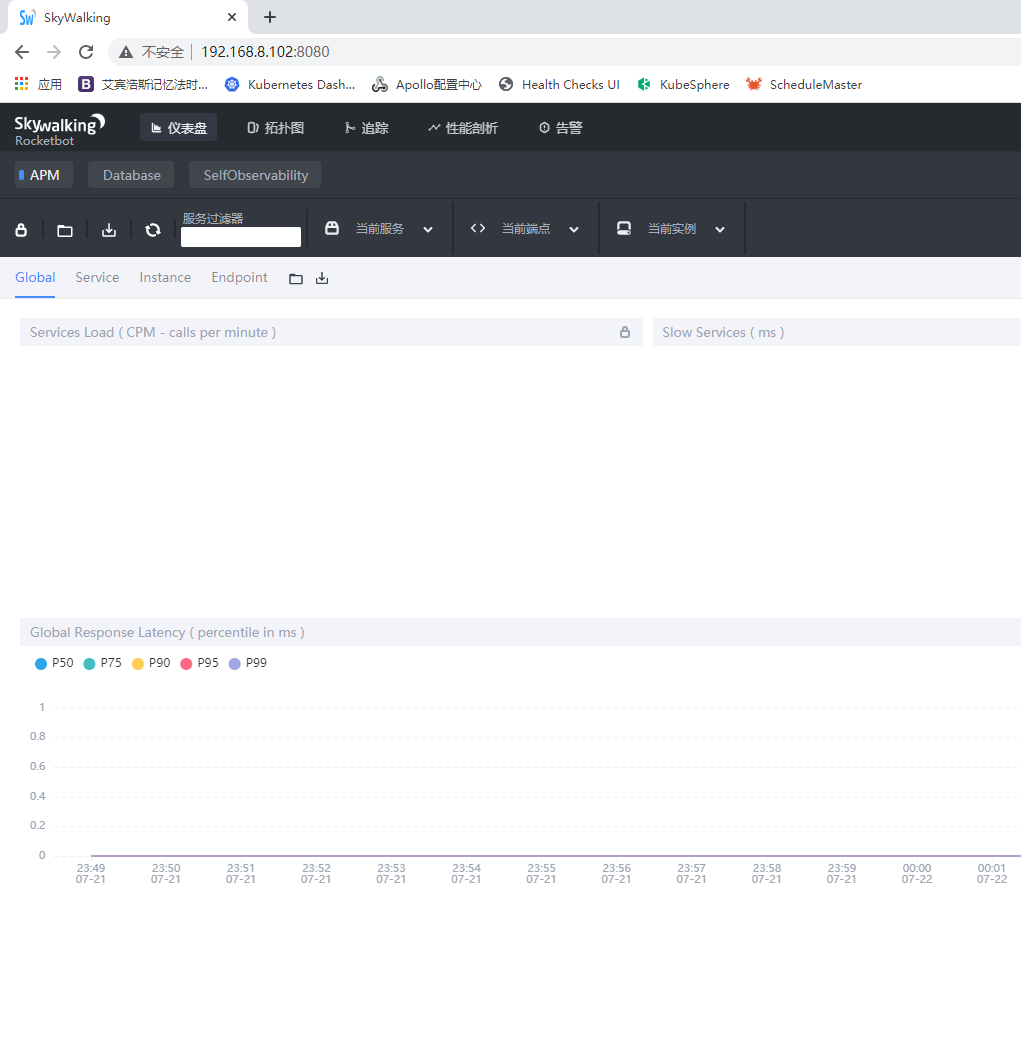
Task: Open the dashboard templates folder icon
Action: point(64,229)
